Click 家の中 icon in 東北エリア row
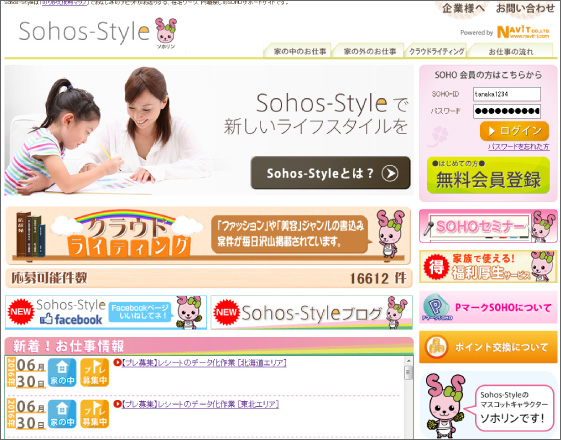This screenshot has height=440, width=561. [x=62, y=414]
